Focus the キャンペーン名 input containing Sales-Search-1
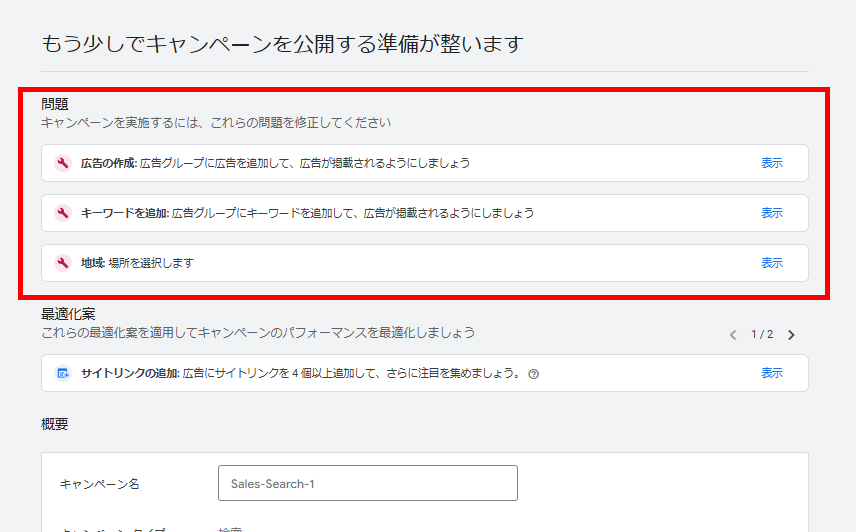 [367, 483]
